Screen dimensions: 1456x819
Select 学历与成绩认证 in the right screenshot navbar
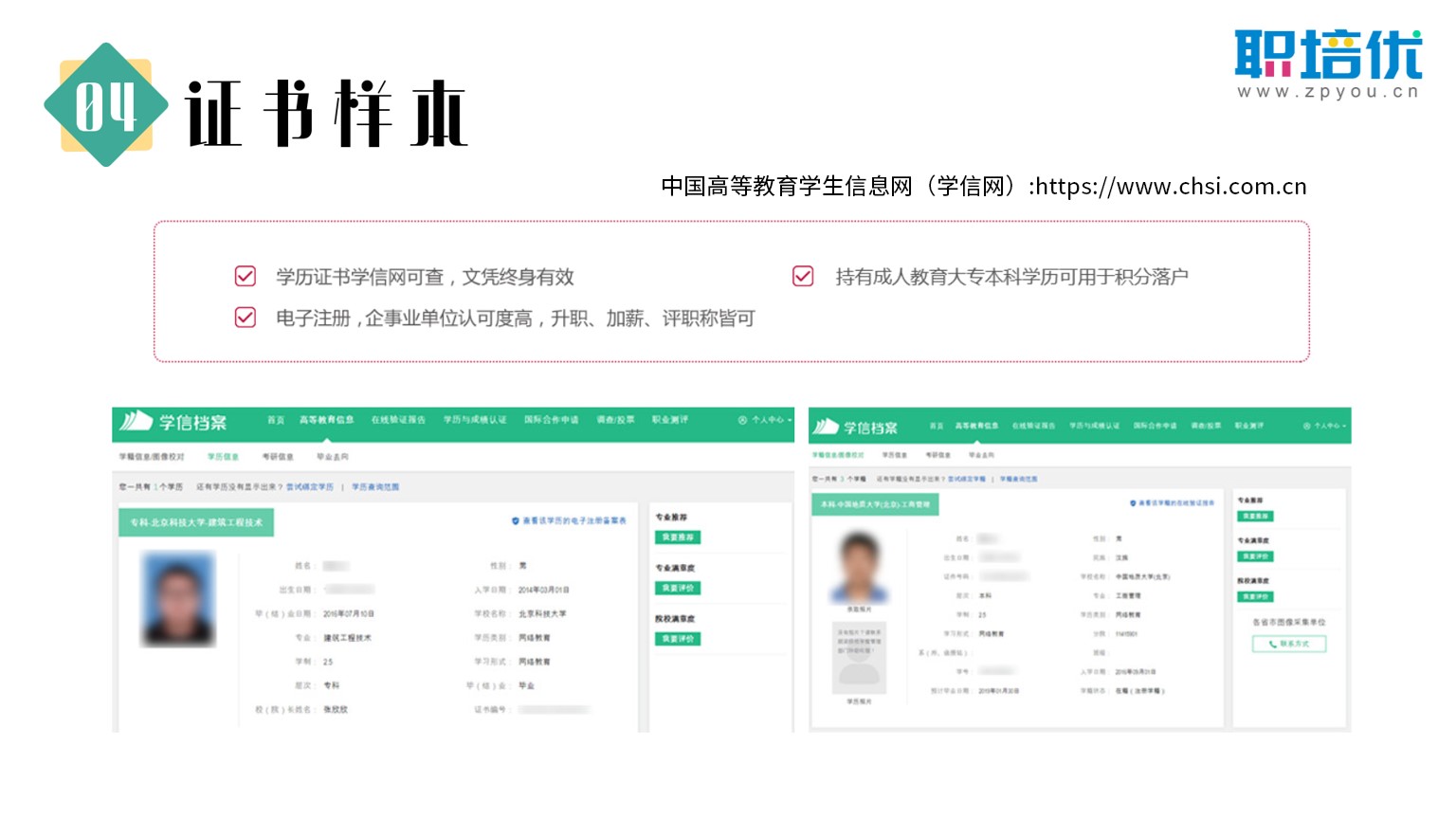1095,427
